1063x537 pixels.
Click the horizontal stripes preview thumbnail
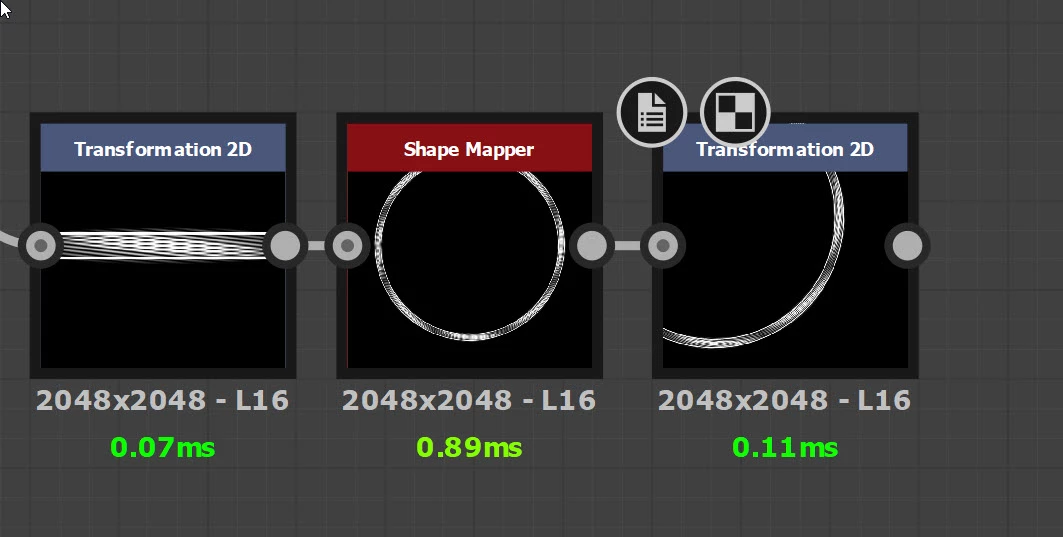click(163, 270)
